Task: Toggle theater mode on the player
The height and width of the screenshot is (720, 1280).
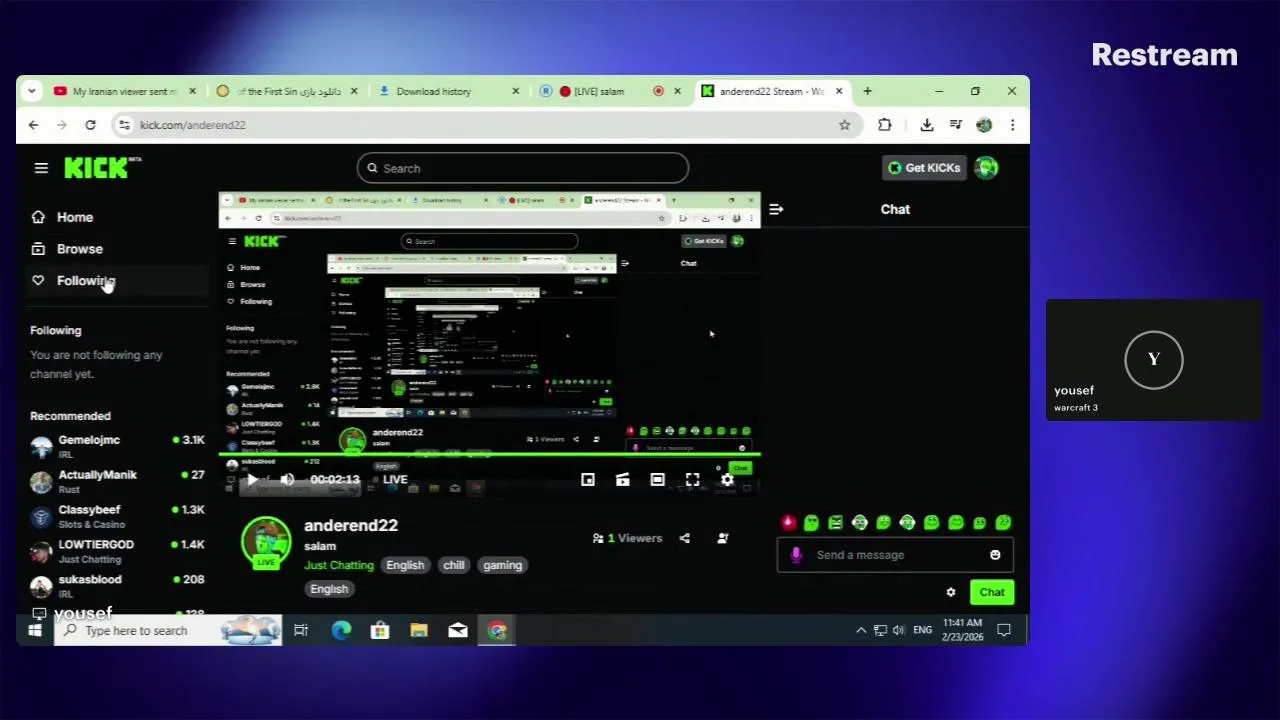Action: [x=657, y=480]
